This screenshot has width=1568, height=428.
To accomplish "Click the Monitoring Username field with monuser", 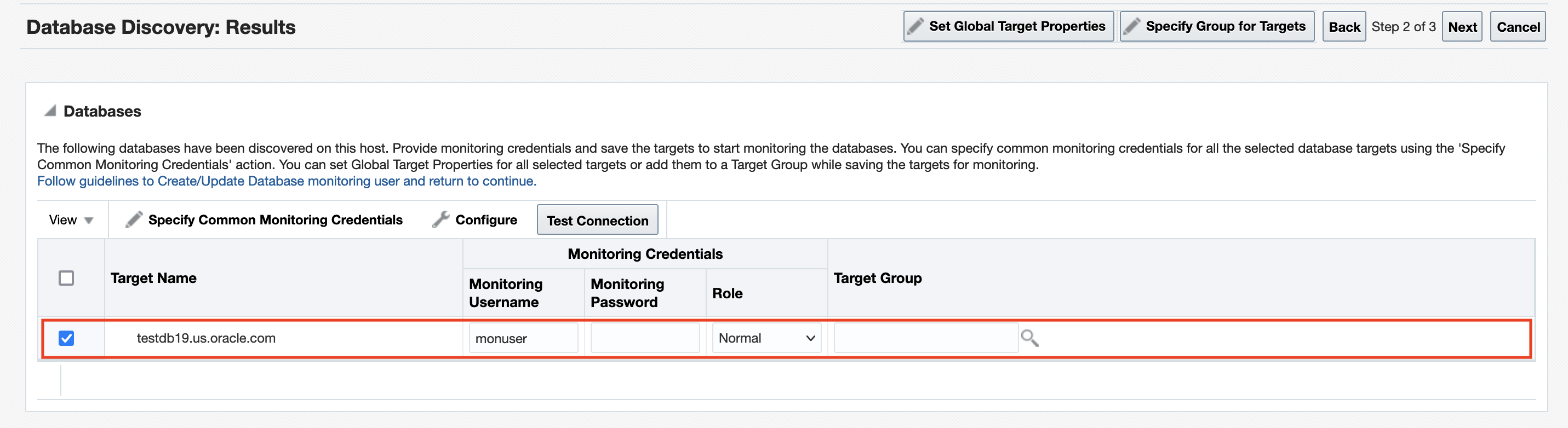I will 523,338.
